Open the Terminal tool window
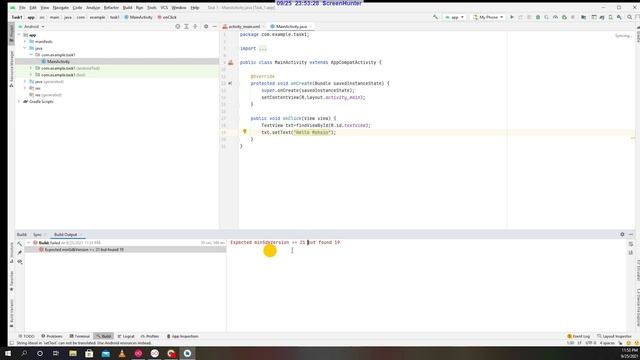Viewport: 640px width, 360px height. (80, 336)
